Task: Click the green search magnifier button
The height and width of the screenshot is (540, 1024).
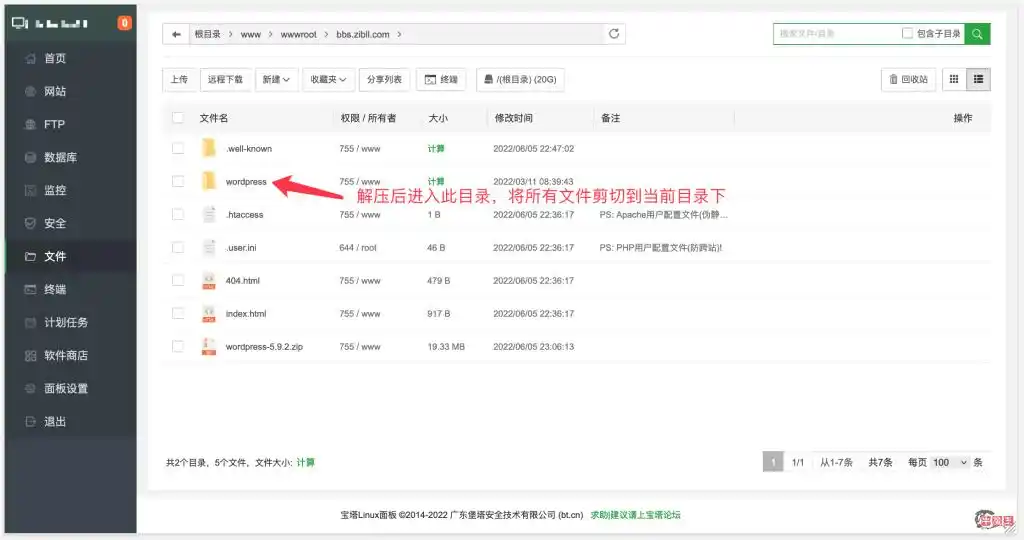Action: 977,34
